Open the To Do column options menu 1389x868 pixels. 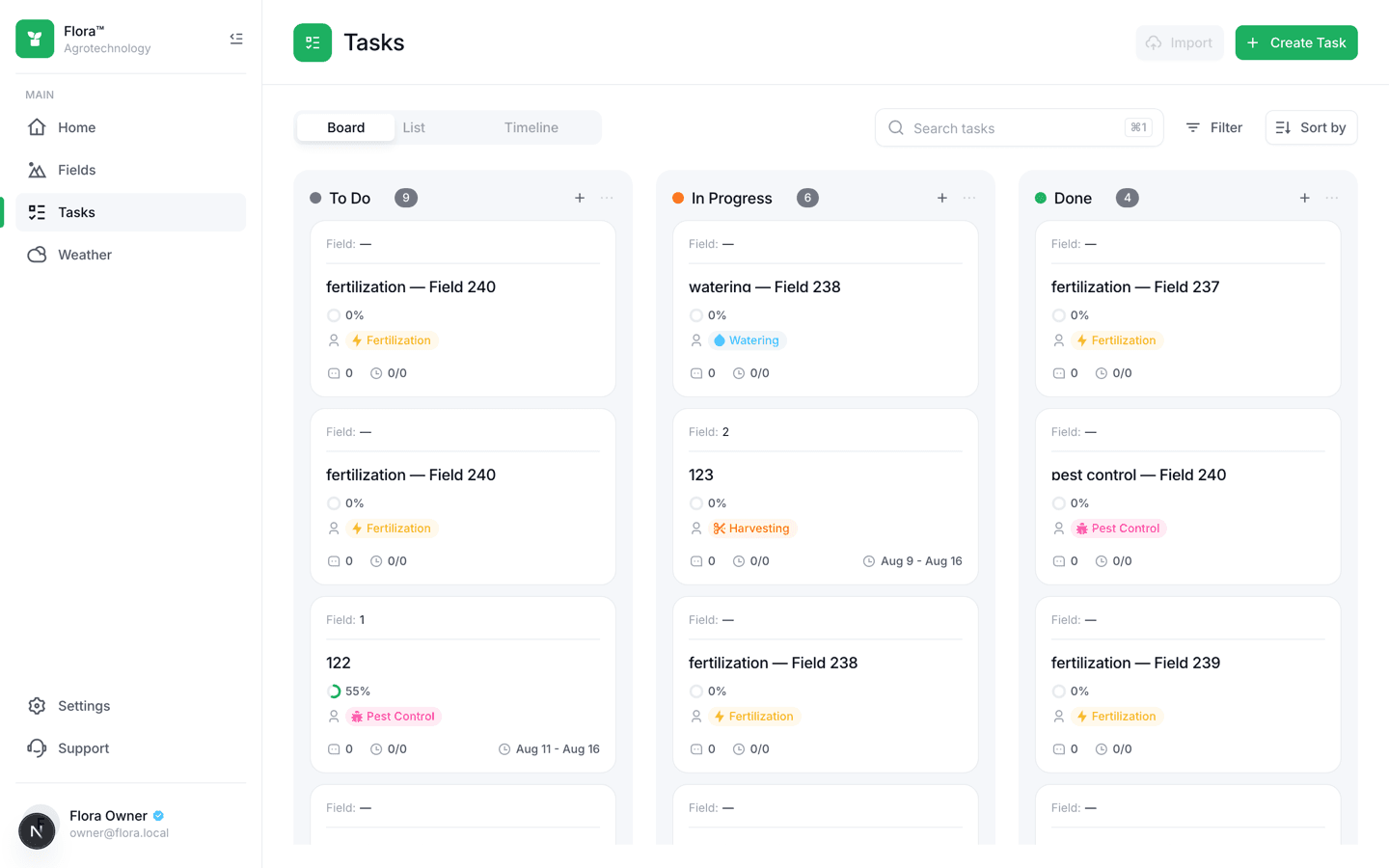click(607, 198)
